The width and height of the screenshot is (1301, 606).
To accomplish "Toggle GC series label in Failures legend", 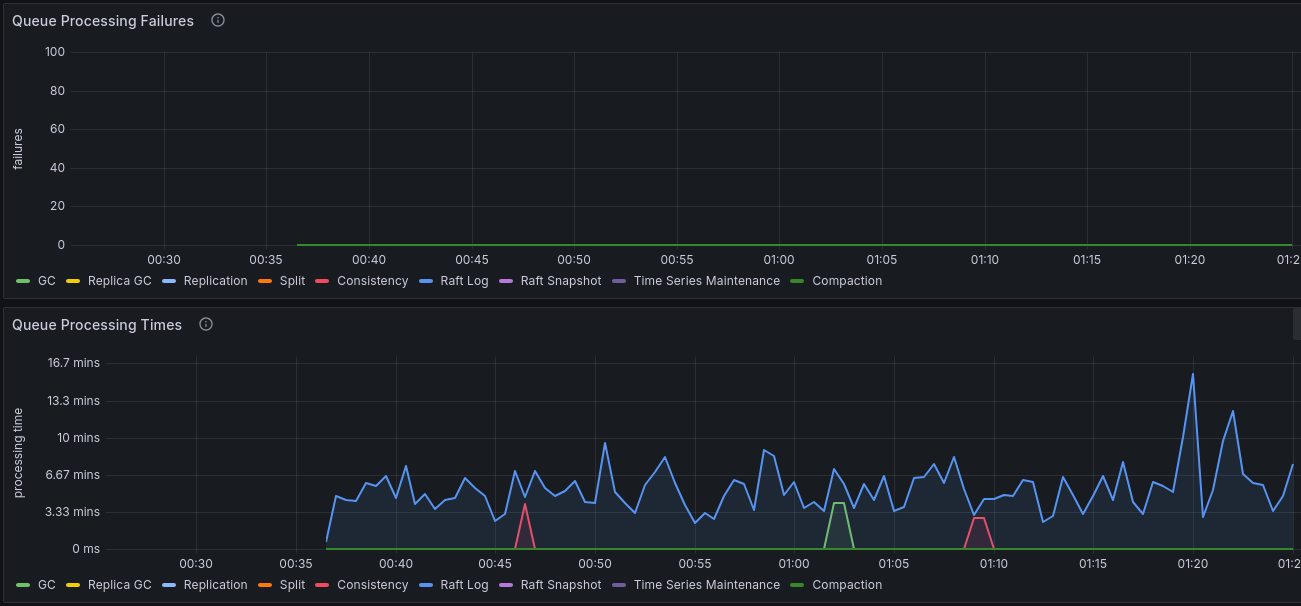I will click(x=46, y=281).
